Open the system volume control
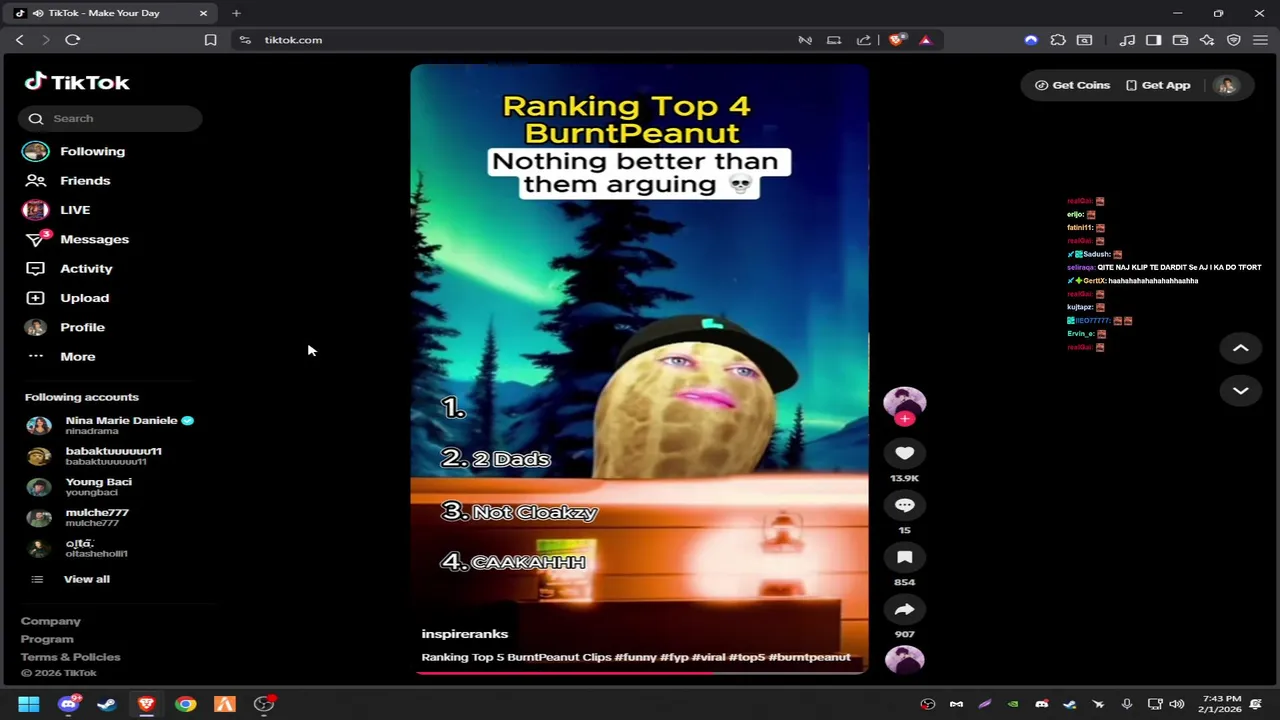The image size is (1280, 720). 1177,704
